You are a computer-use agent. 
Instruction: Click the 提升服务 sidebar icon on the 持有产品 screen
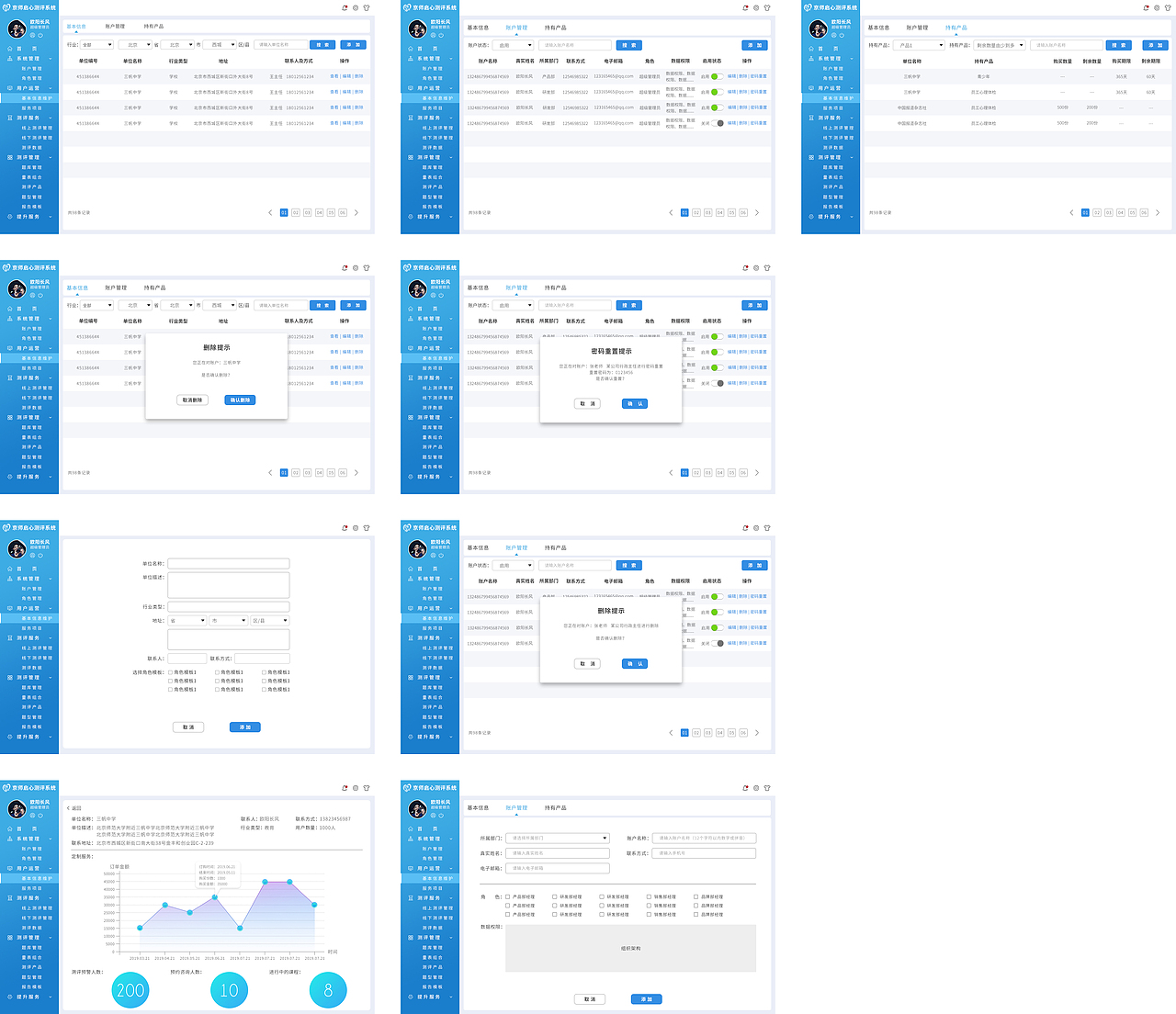812,217
